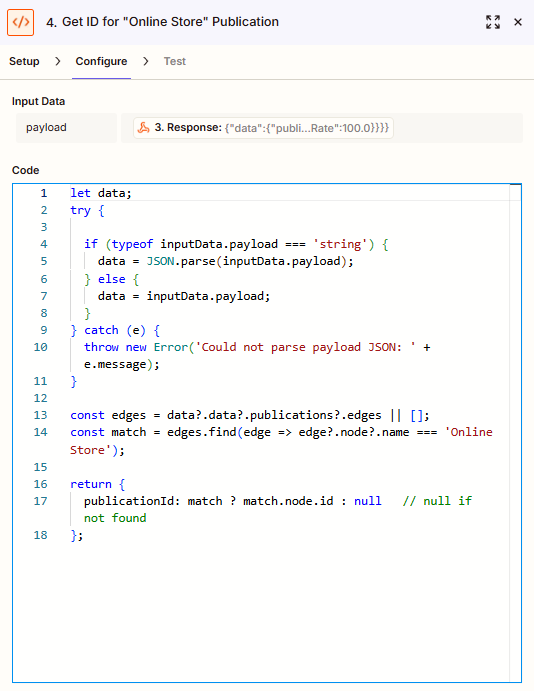This screenshot has width=534, height=691.
Task: Edit the payload key input field
Action: click(x=67, y=128)
